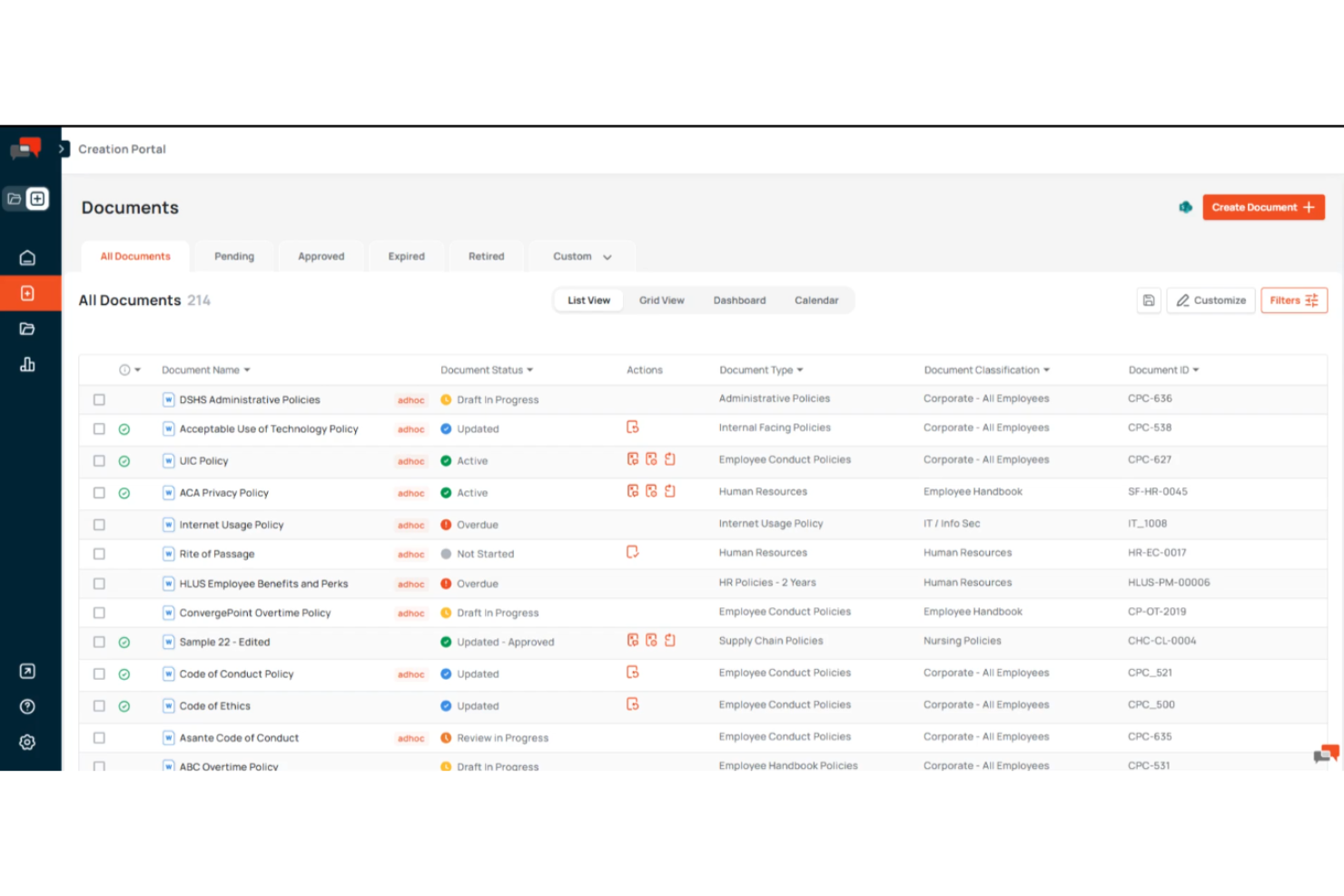The image size is (1344, 896).
Task: Open the Home icon in the sidebar
Action: (x=27, y=257)
